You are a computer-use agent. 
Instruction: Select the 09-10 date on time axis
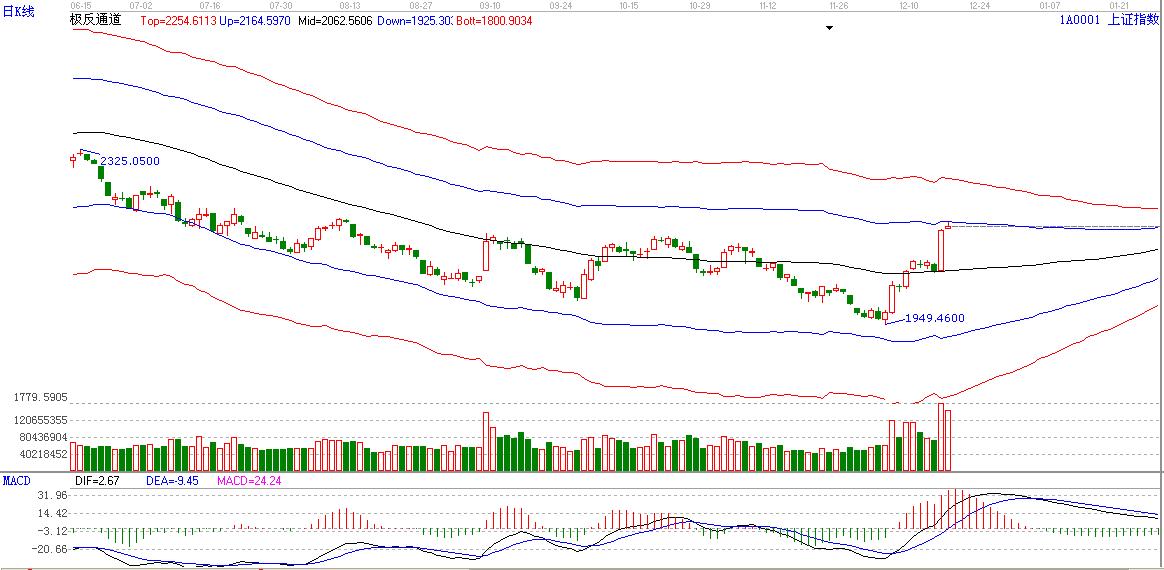click(490, 5)
